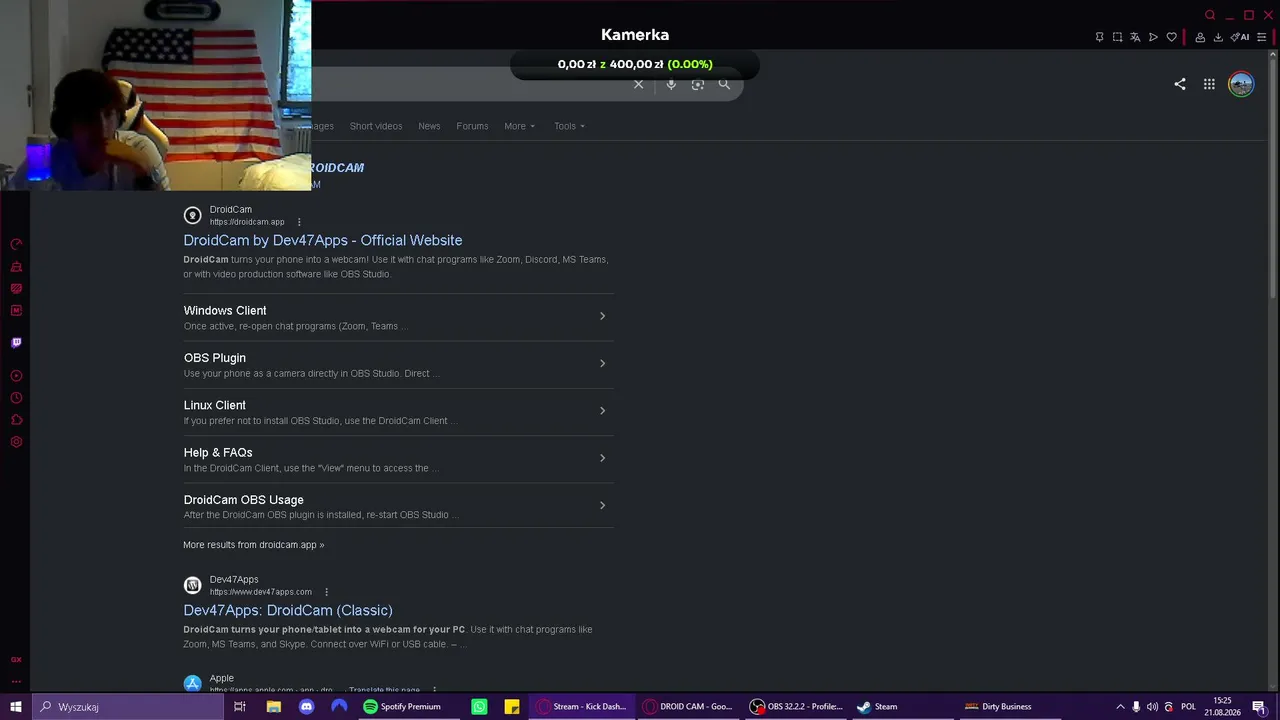This screenshot has width=1280, height=720.
Task: Open Discord from the taskbar
Action: pyautogui.click(x=307, y=707)
